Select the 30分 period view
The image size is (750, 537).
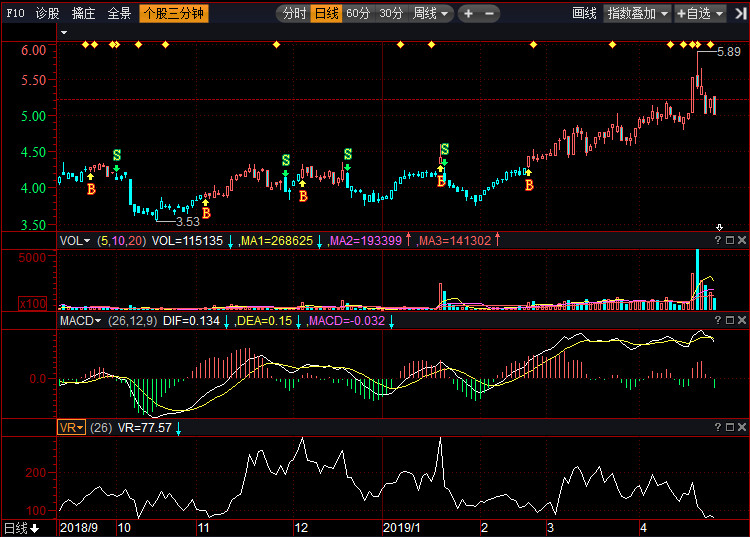click(391, 14)
